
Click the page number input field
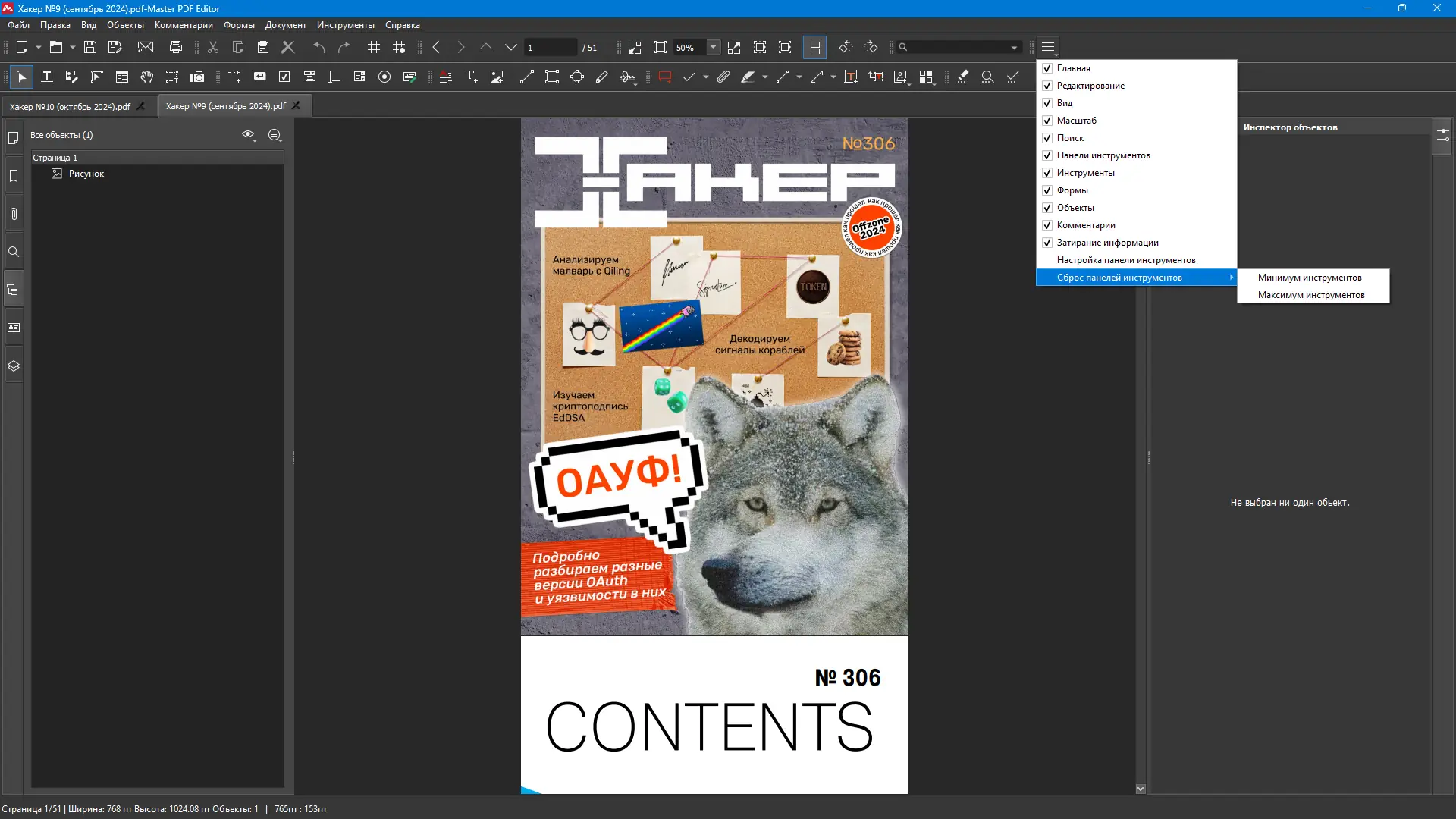click(550, 47)
